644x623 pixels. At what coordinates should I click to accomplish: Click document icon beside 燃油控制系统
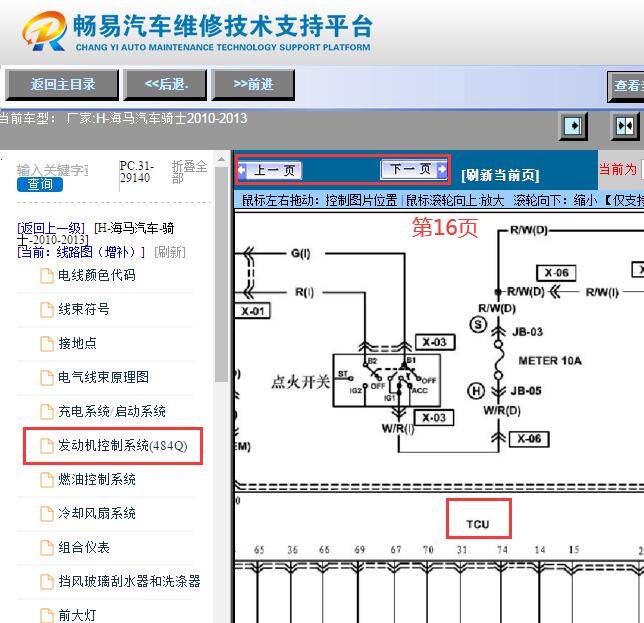pyautogui.click(x=47, y=480)
